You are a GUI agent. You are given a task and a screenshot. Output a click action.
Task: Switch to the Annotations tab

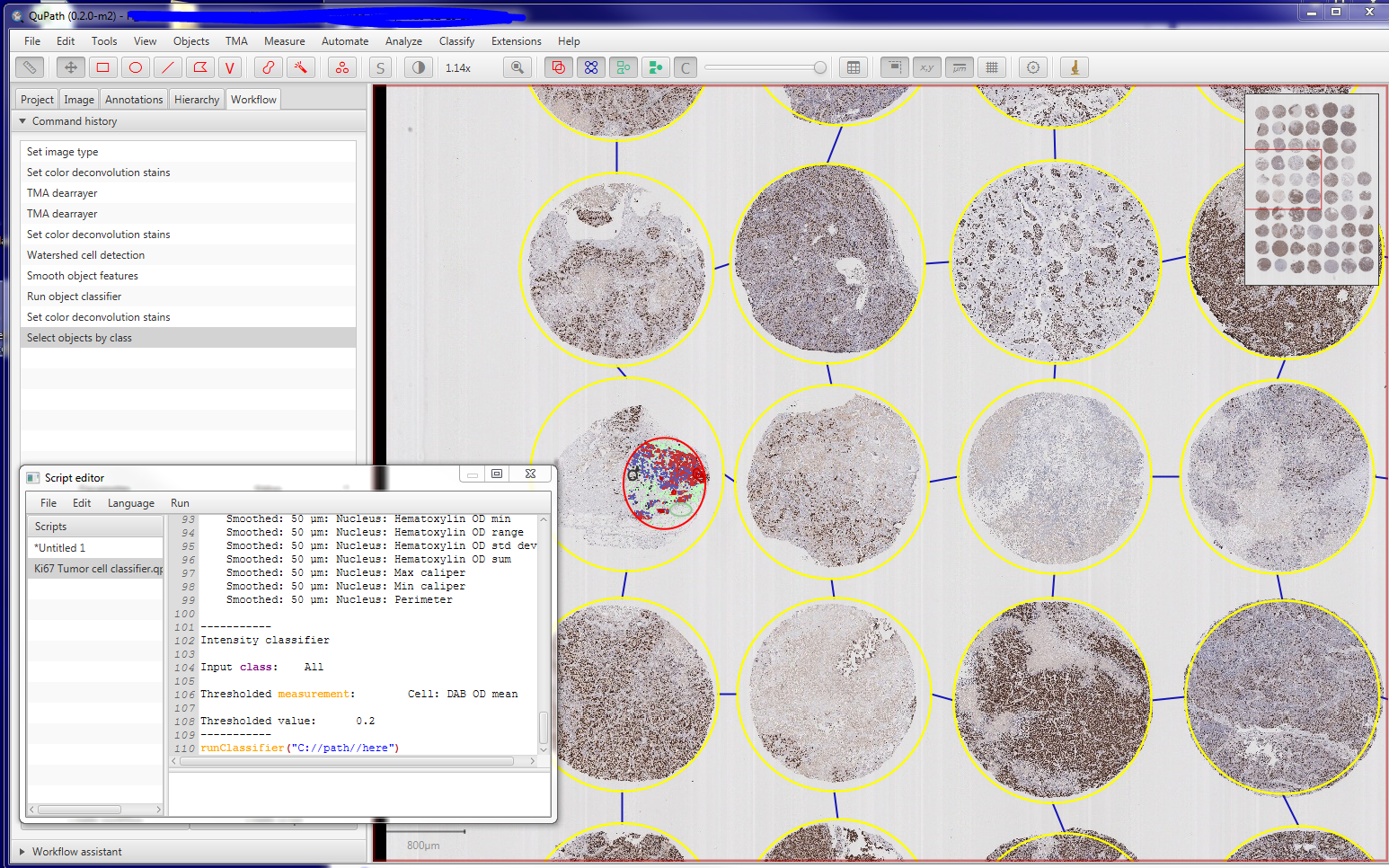(x=134, y=100)
